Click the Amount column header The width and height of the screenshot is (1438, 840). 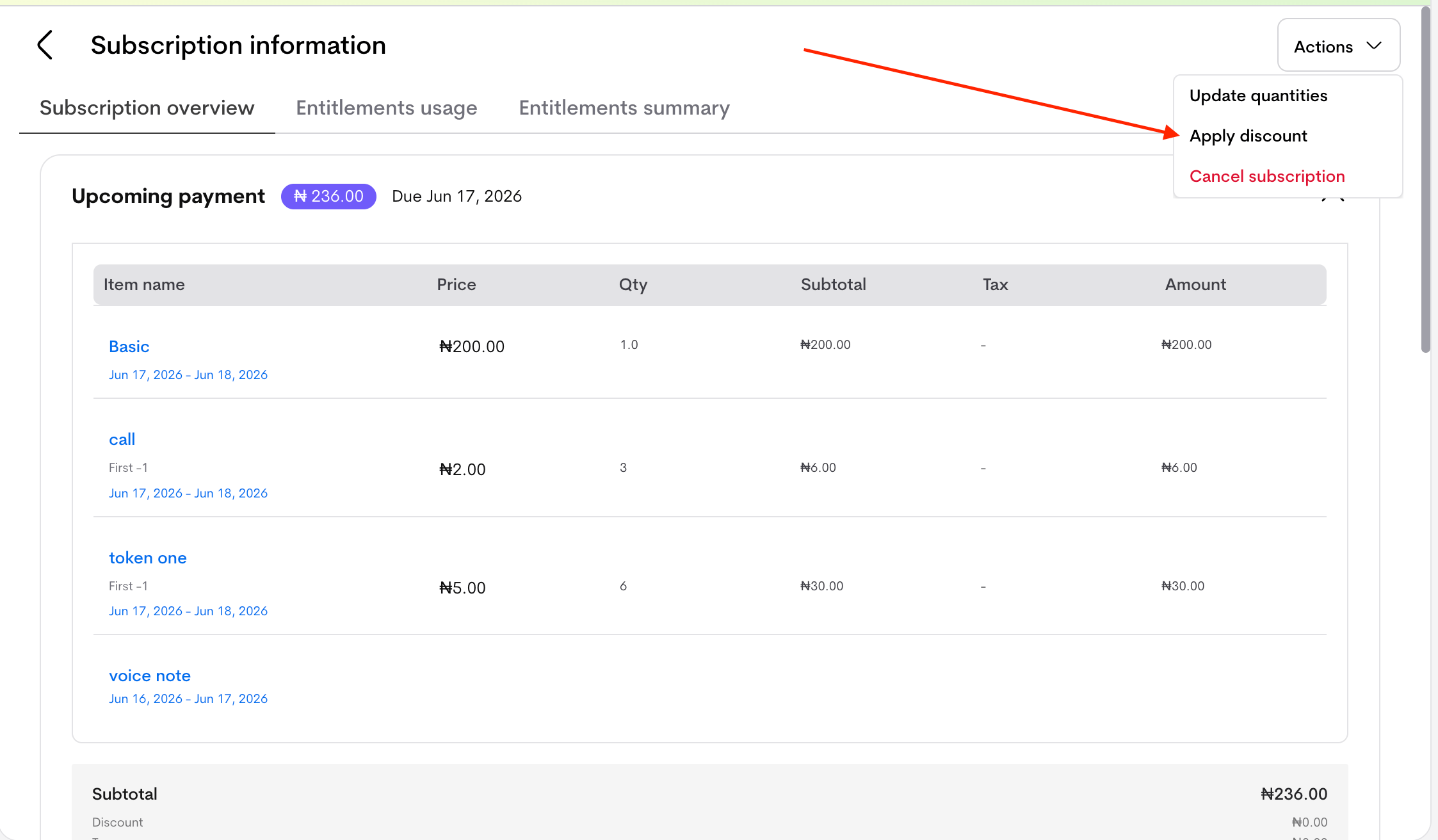1195,284
